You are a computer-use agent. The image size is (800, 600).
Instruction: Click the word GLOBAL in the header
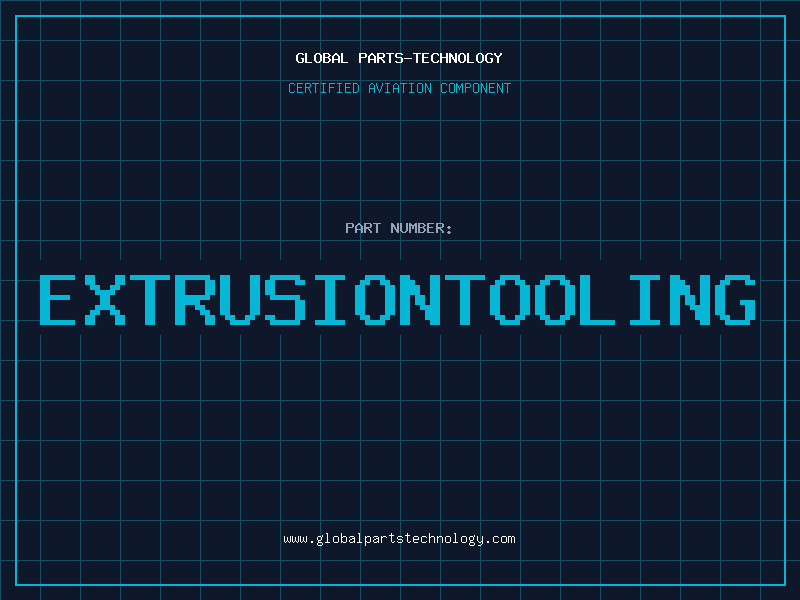coord(322,58)
